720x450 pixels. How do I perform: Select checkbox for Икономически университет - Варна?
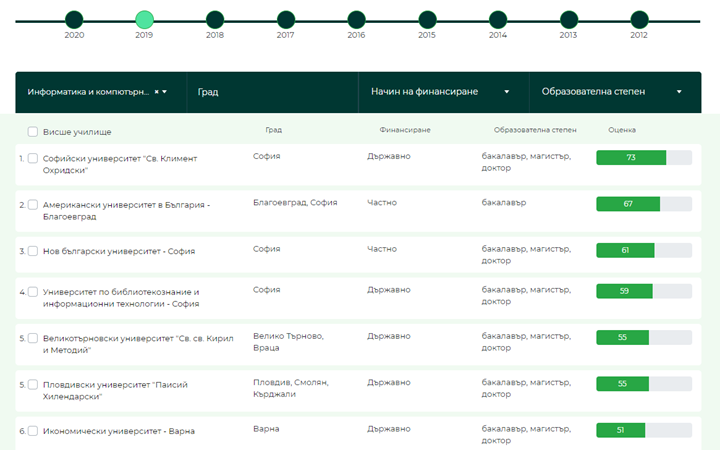pos(33,431)
